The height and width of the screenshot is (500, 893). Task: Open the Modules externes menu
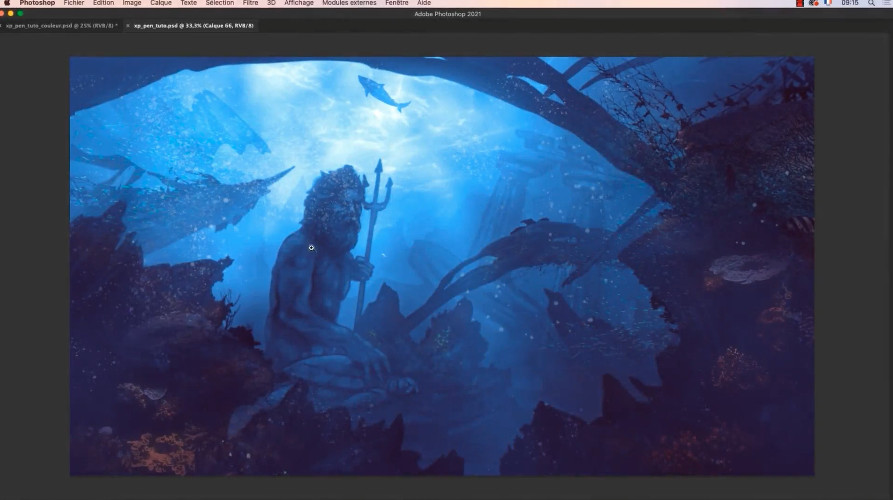coord(349,3)
